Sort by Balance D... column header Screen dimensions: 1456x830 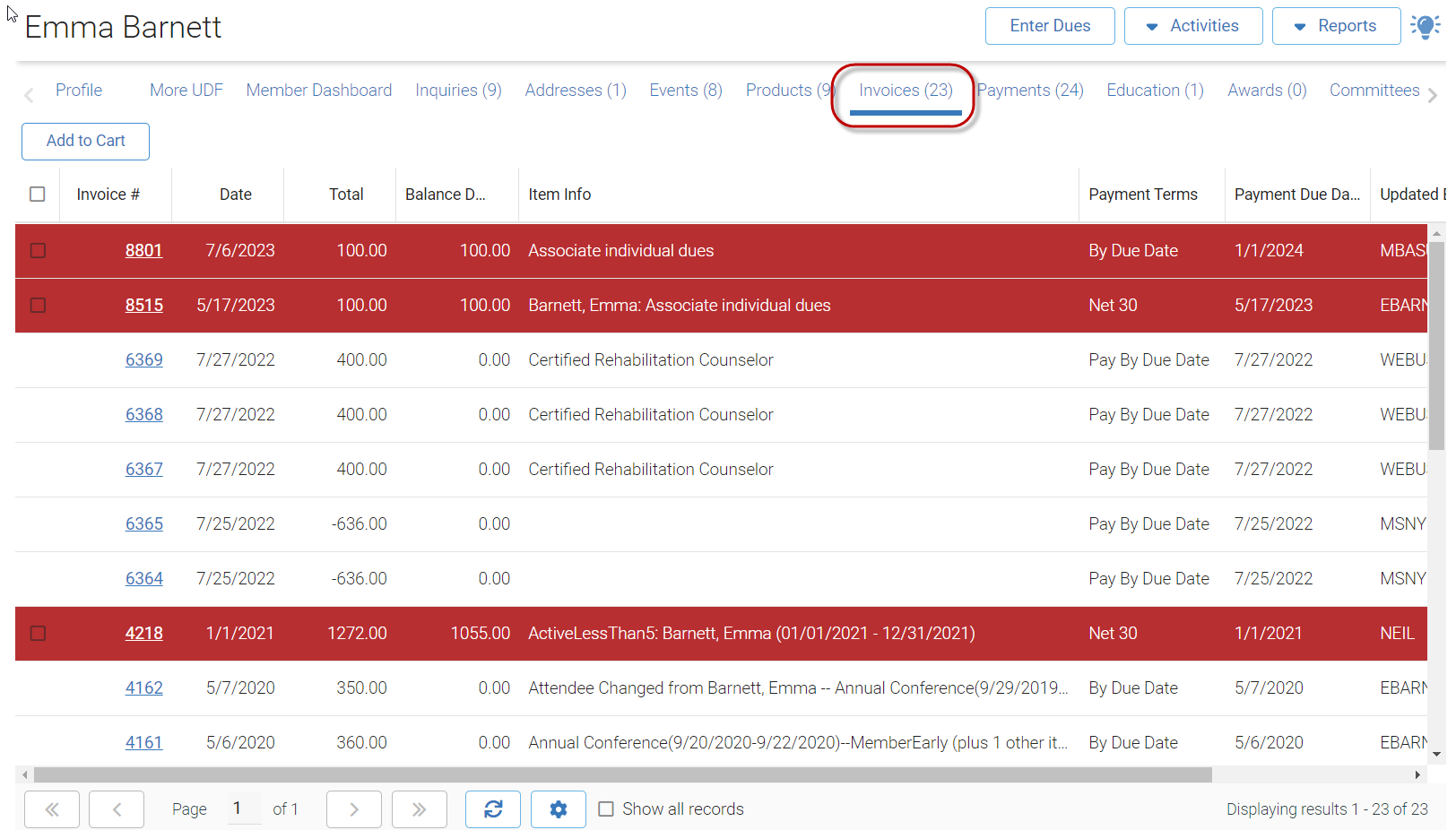446,195
